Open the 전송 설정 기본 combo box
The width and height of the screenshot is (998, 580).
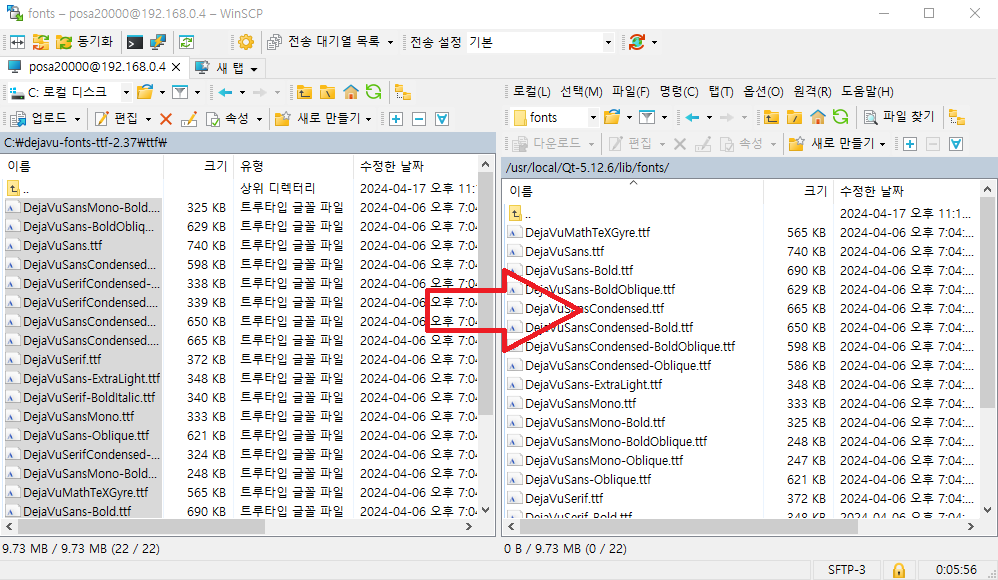tap(540, 42)
